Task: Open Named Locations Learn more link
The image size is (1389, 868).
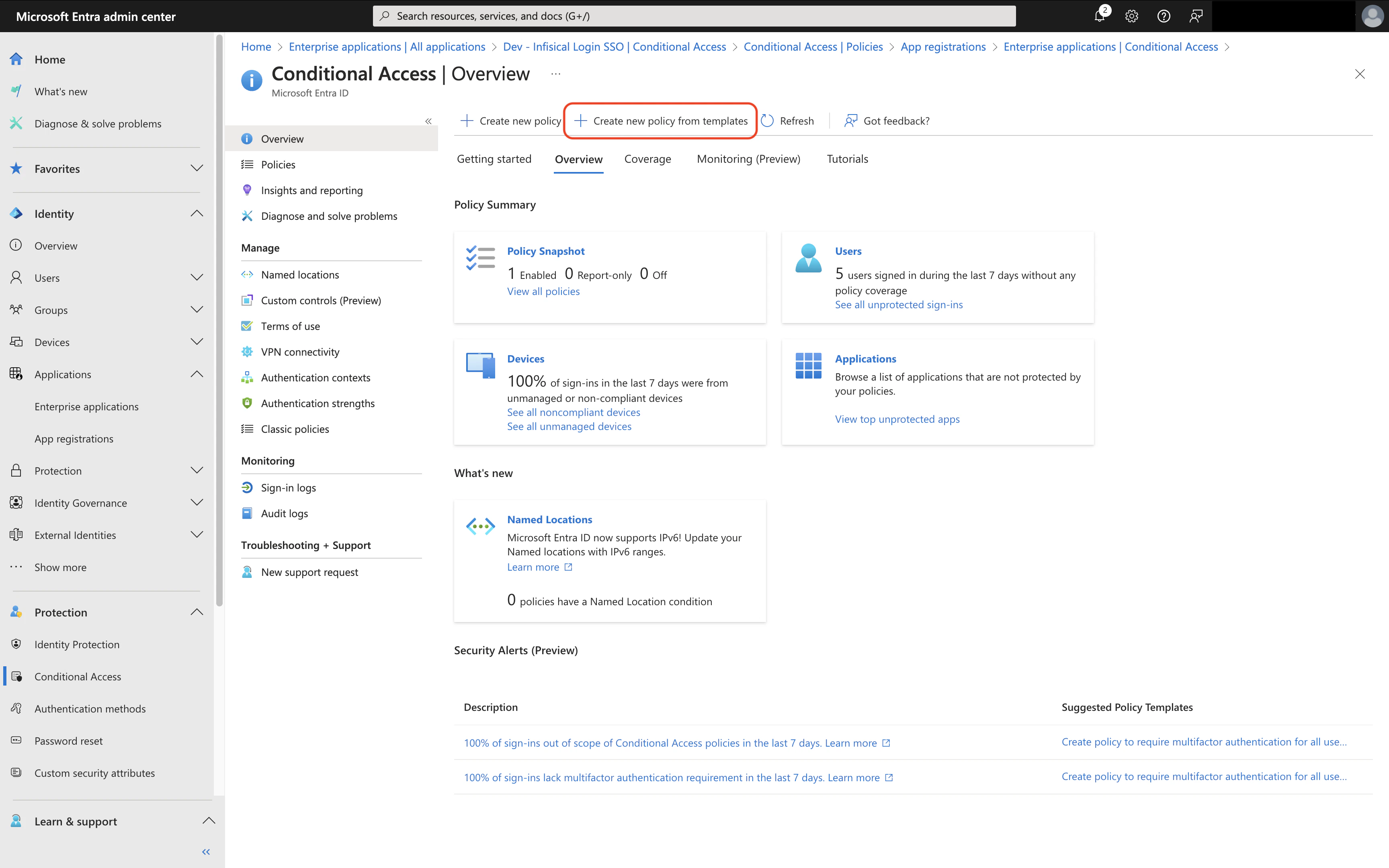Action: click(539, 567)
